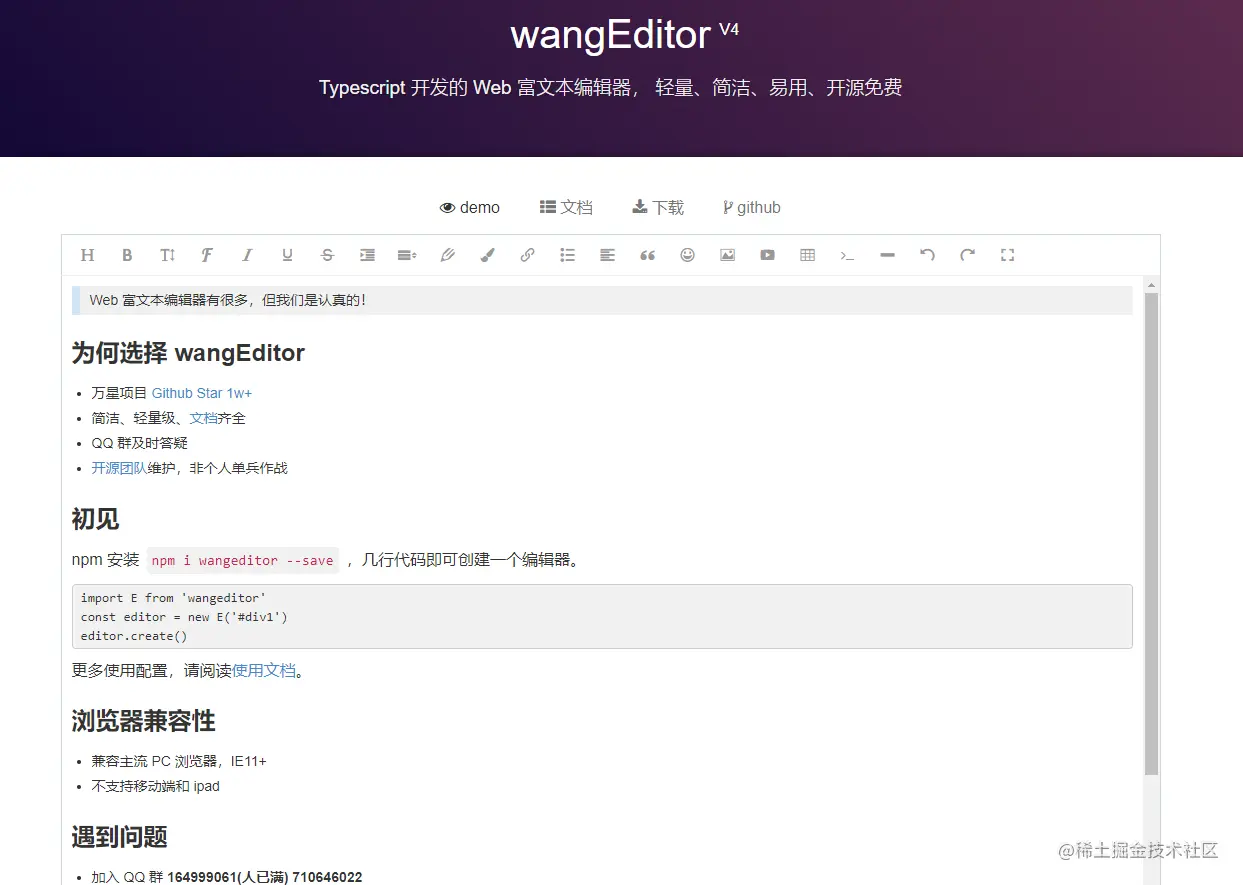Screen dimensions: 1243x885
Task: Toggle fullscreen editor mode
Action: coord(1007,255)
